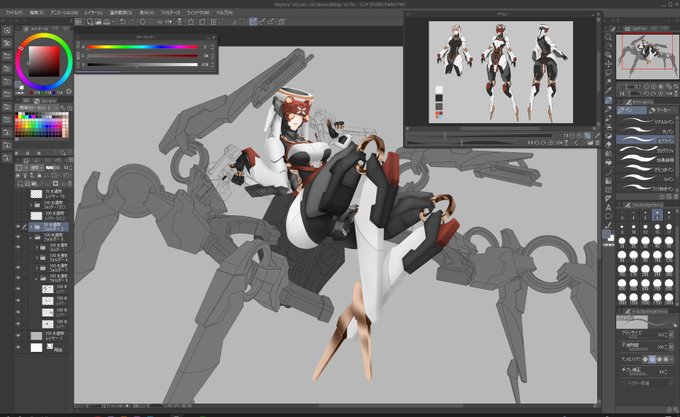Hide the gray レイヤー 1 layer
680x417 pixels.
(x=18, y=335)
